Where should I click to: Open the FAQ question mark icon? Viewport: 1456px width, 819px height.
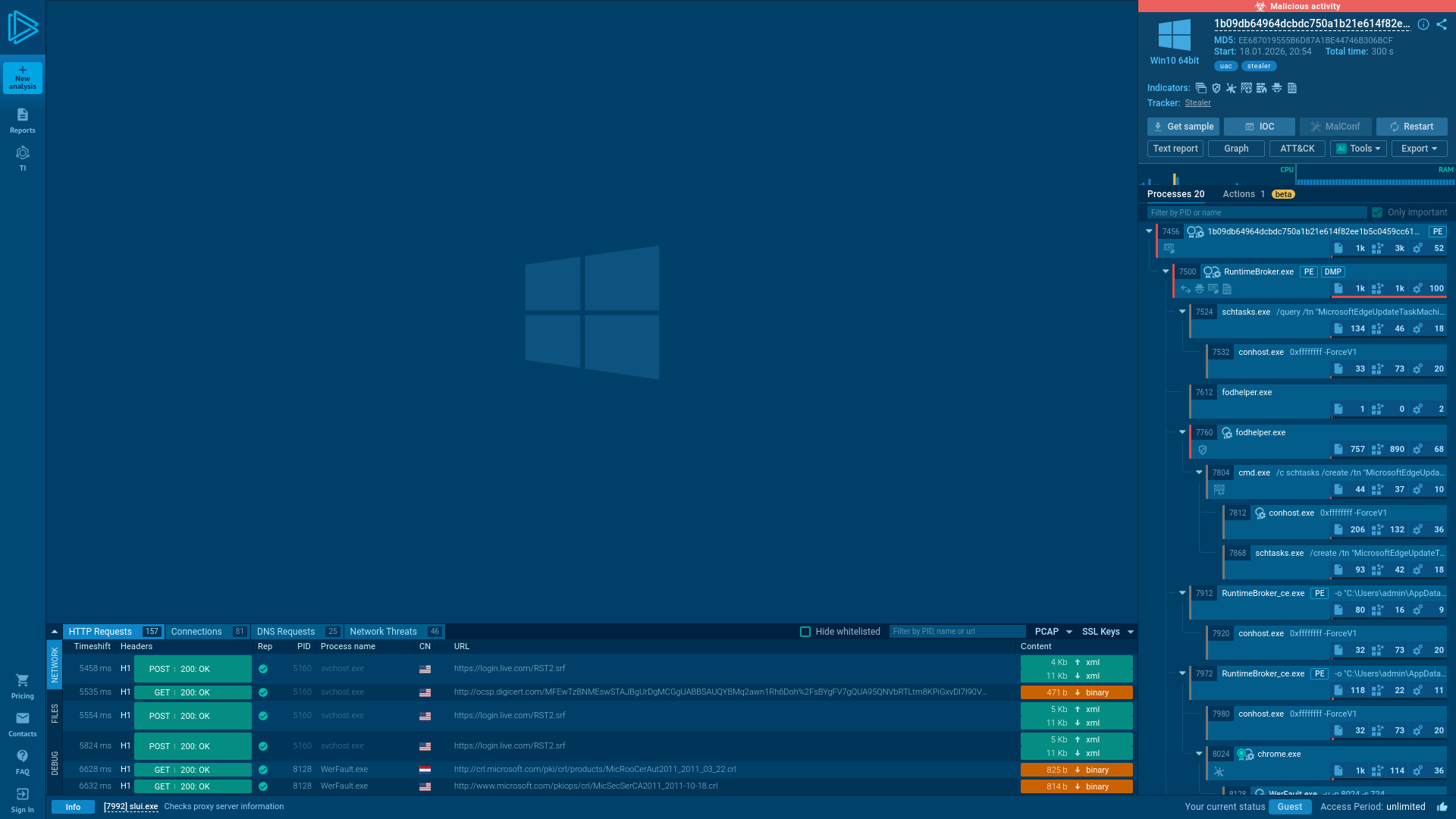23,756
